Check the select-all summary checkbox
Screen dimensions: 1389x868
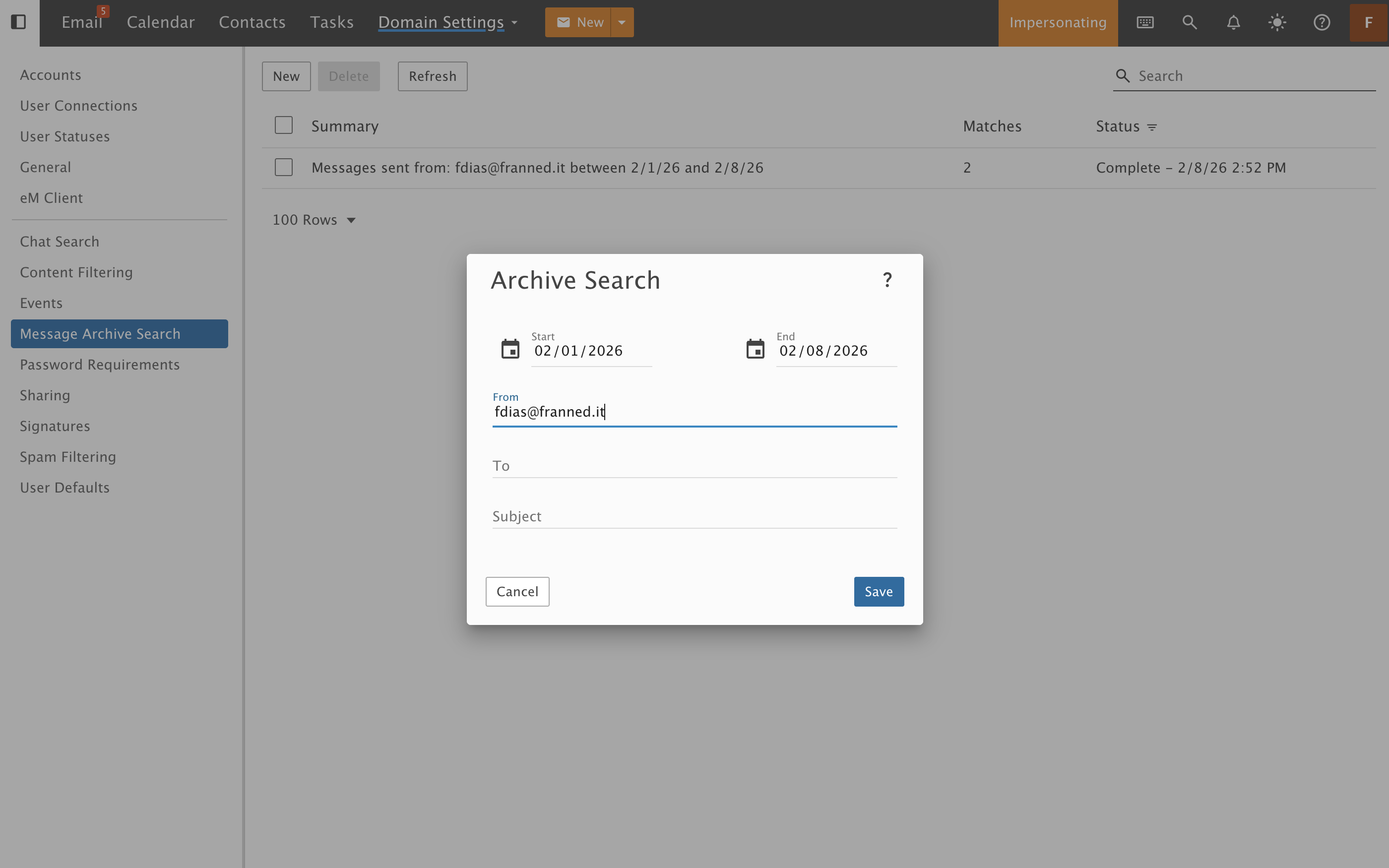pyautogui.click(x=284, y=124)
